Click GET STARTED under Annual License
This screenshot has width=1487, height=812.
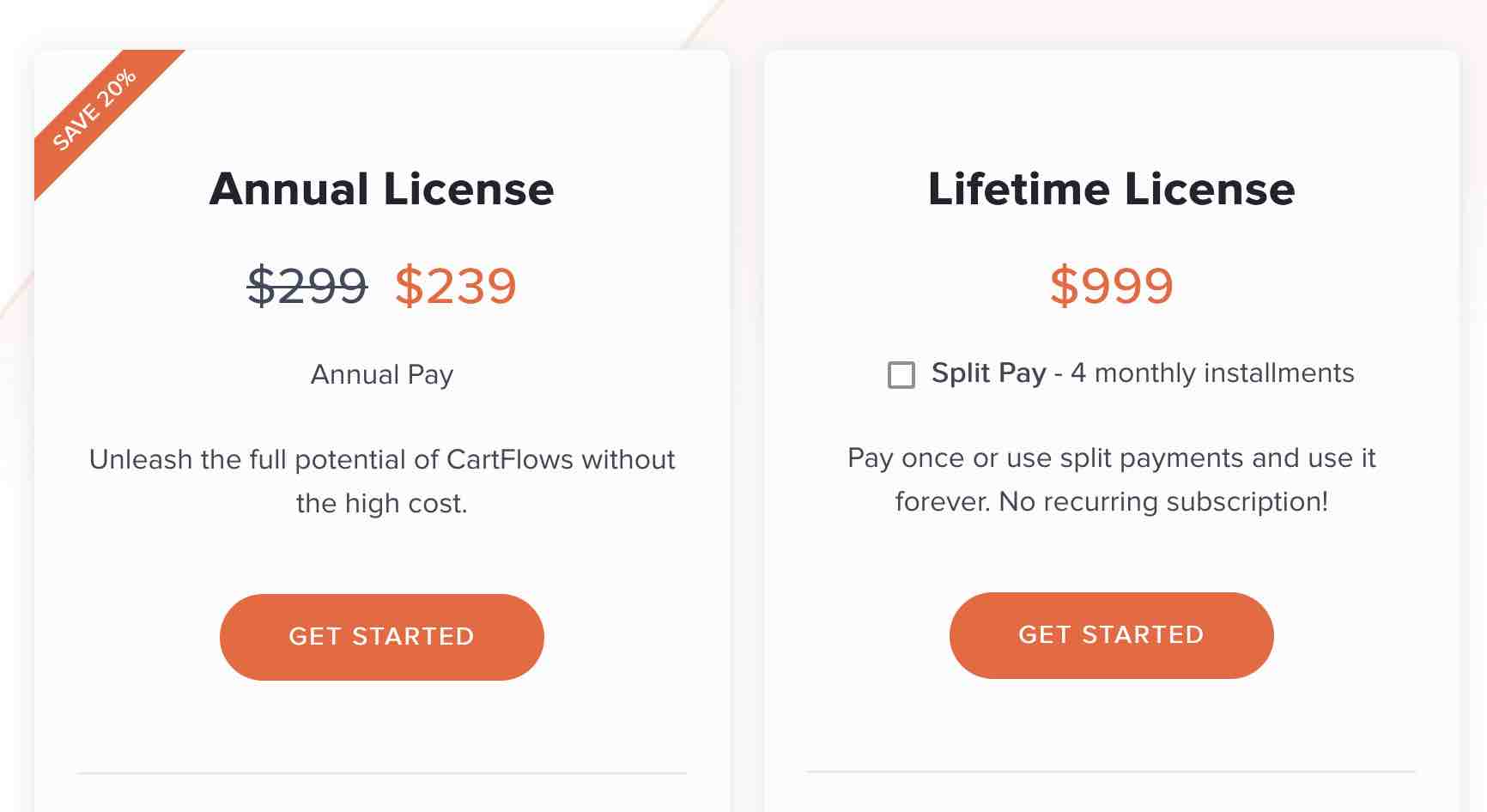coord(381,636)
